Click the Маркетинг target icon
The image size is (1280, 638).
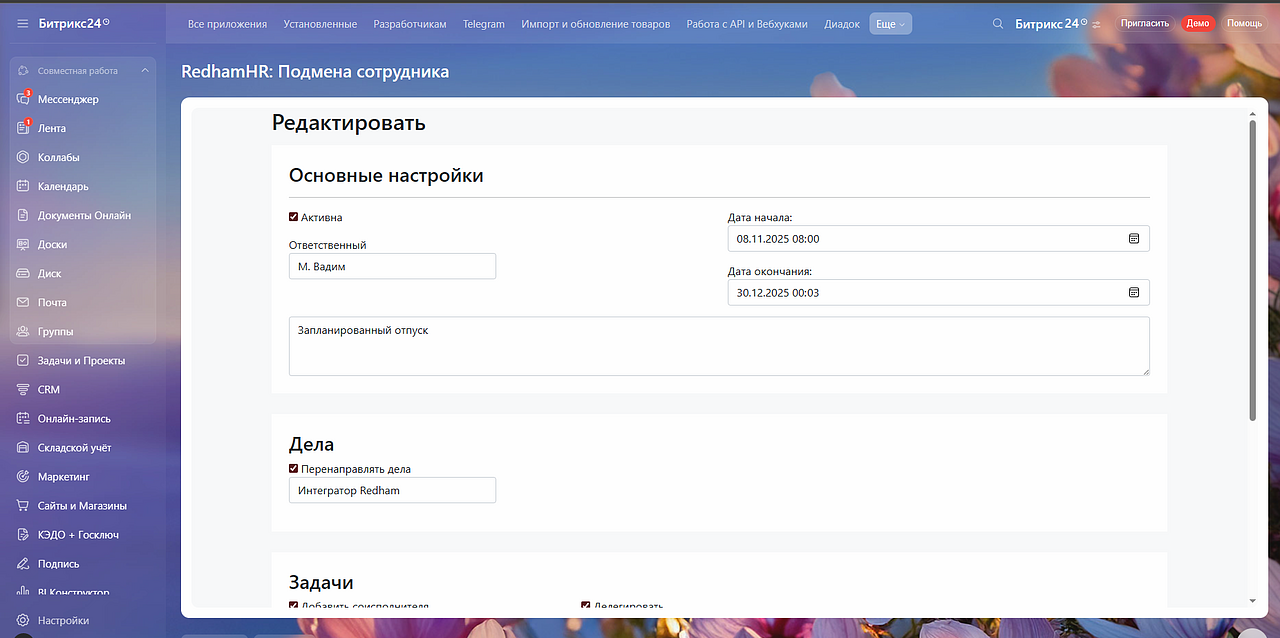[23, 476]
